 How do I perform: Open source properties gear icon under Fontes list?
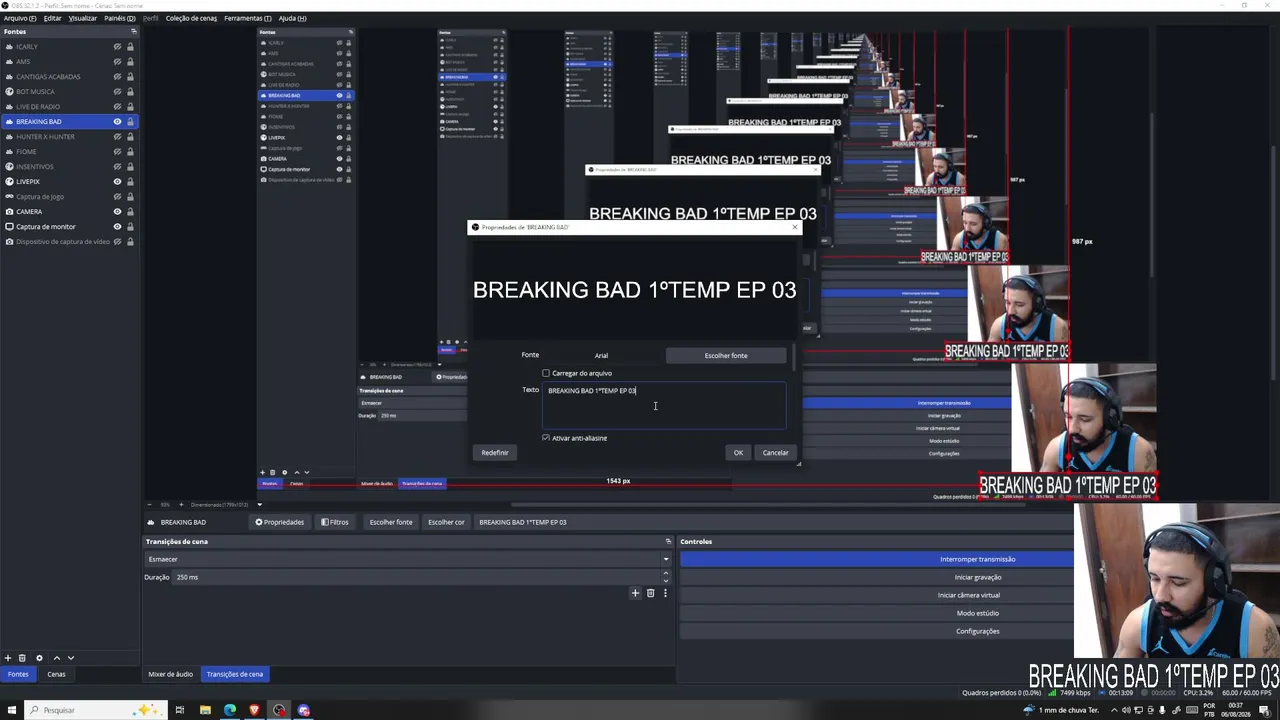coord(39,658)
